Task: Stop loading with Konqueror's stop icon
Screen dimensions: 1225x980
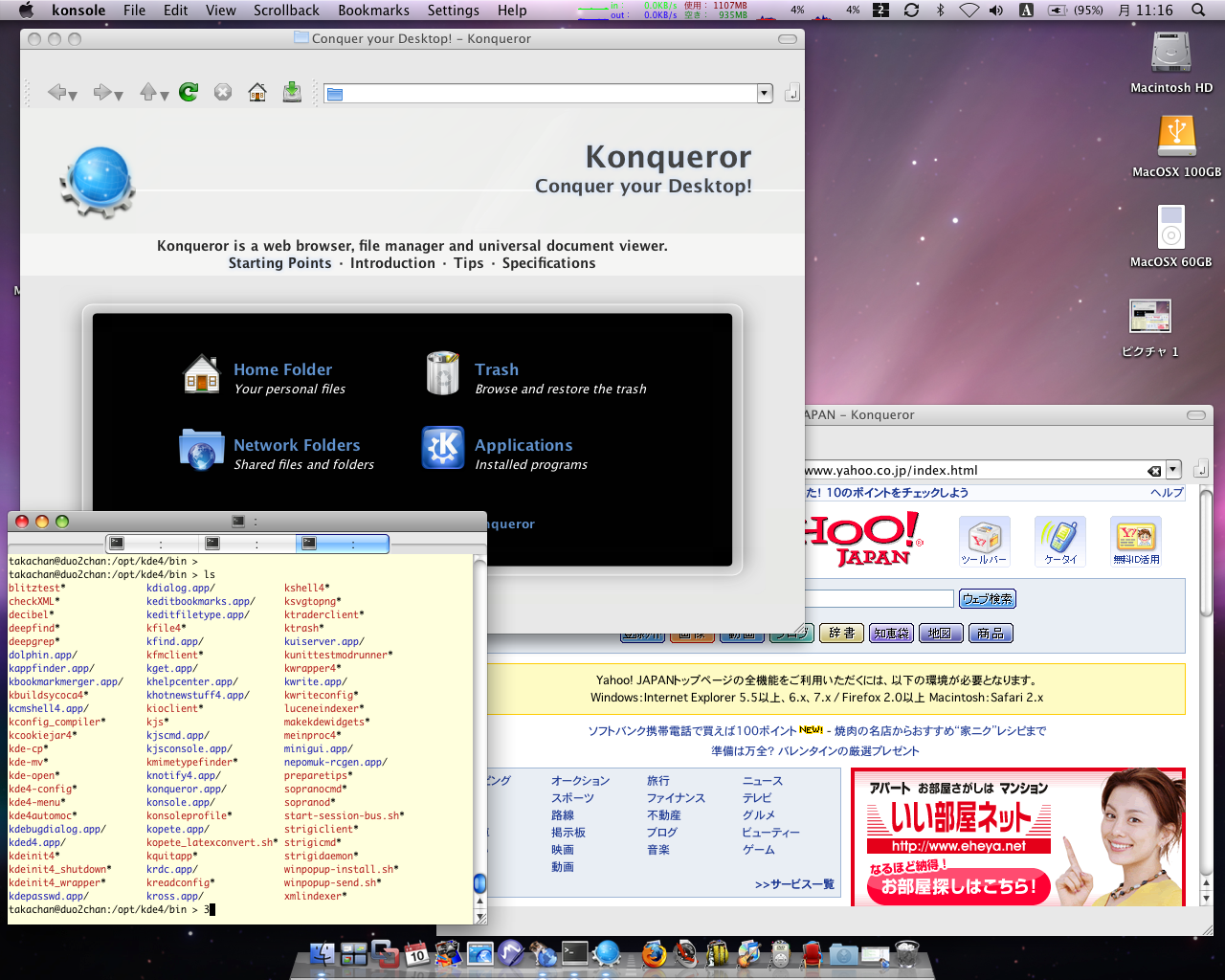Action: tap(223, 92)
